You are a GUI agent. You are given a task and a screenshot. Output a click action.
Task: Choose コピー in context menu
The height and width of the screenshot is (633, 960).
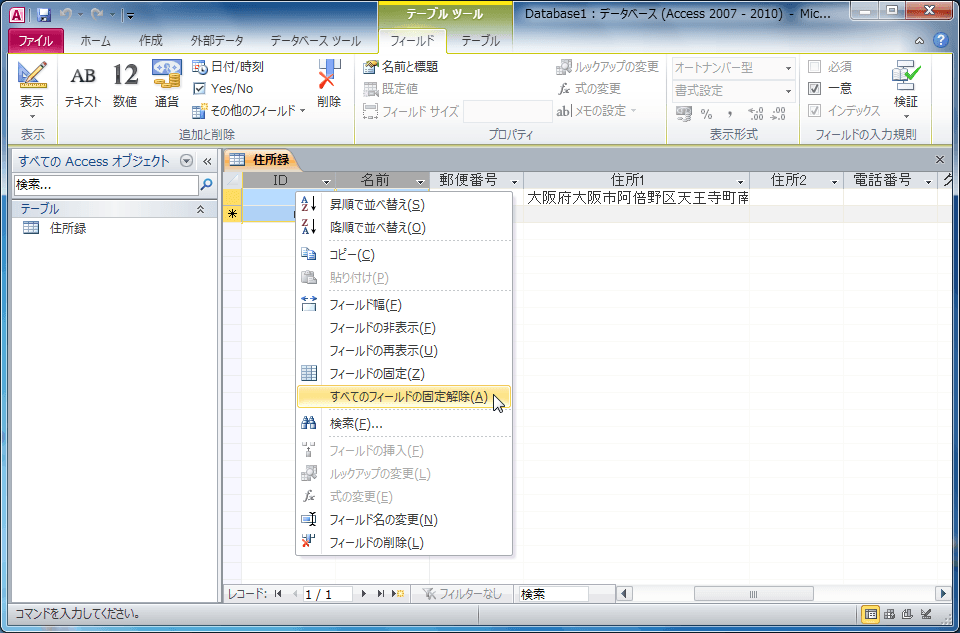[404, 255]
